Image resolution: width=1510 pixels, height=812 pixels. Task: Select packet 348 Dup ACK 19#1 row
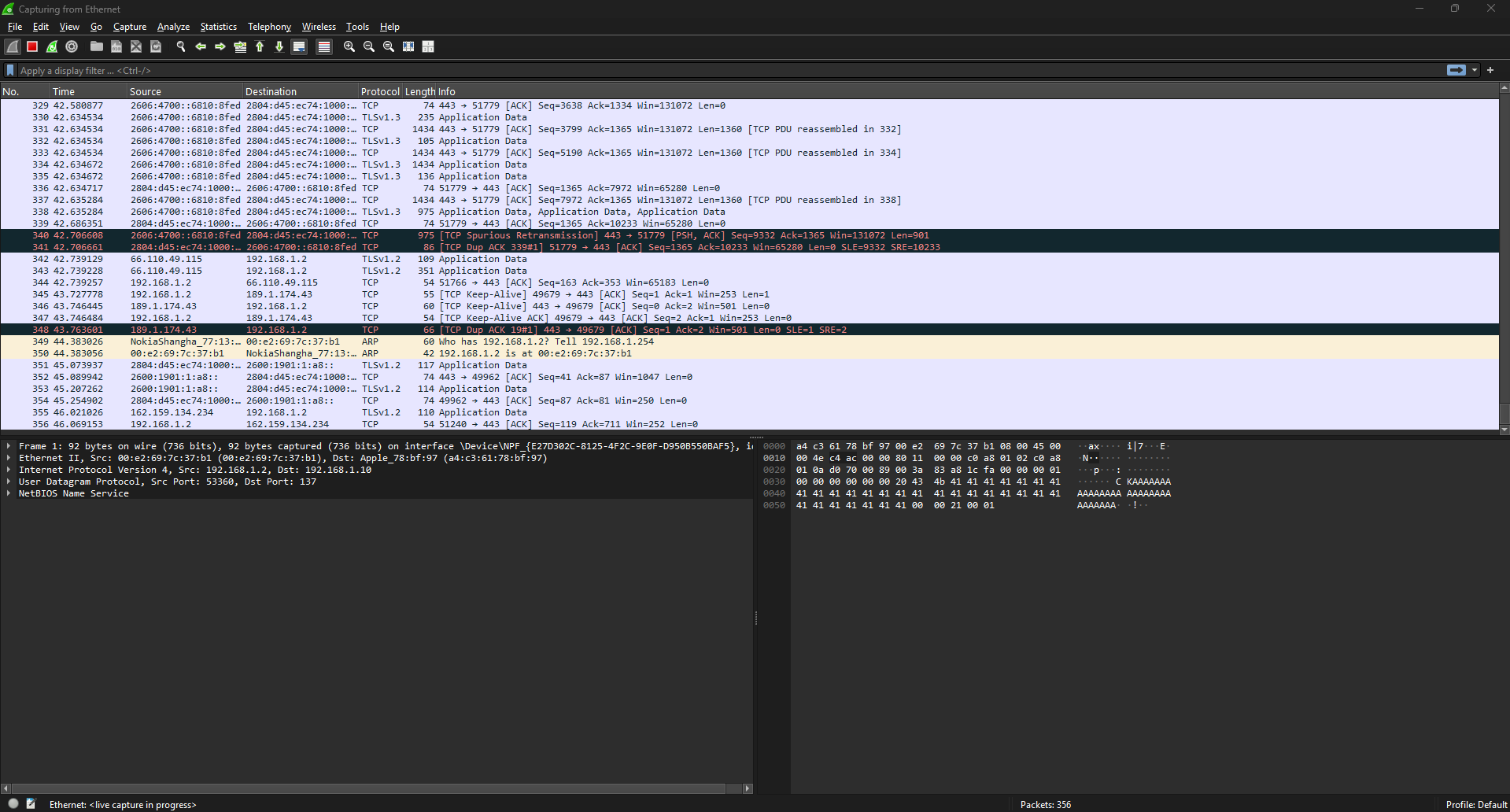[x=749, y=330]
